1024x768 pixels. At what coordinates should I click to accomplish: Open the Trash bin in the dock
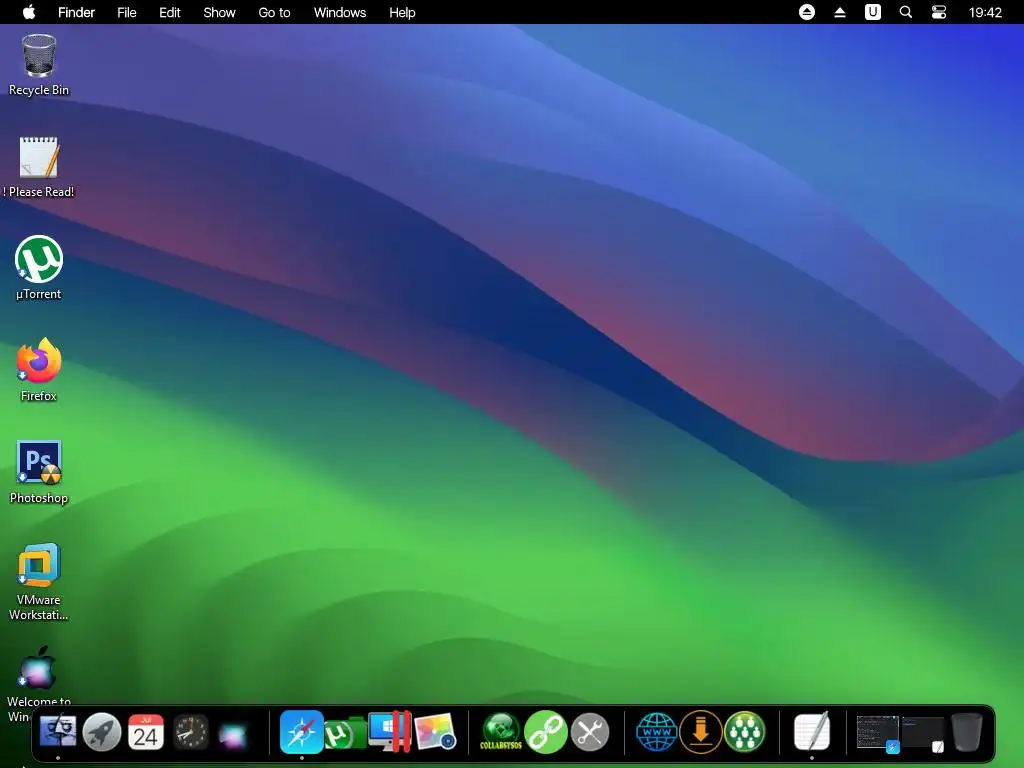tap(967, 732)
